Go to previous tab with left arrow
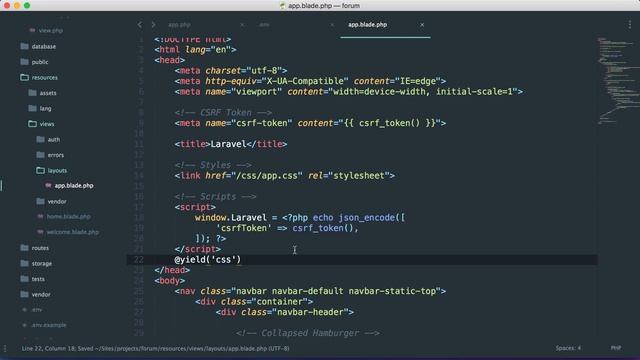Image resolution: width=640 pixels, height=360 pixels. 140,25
